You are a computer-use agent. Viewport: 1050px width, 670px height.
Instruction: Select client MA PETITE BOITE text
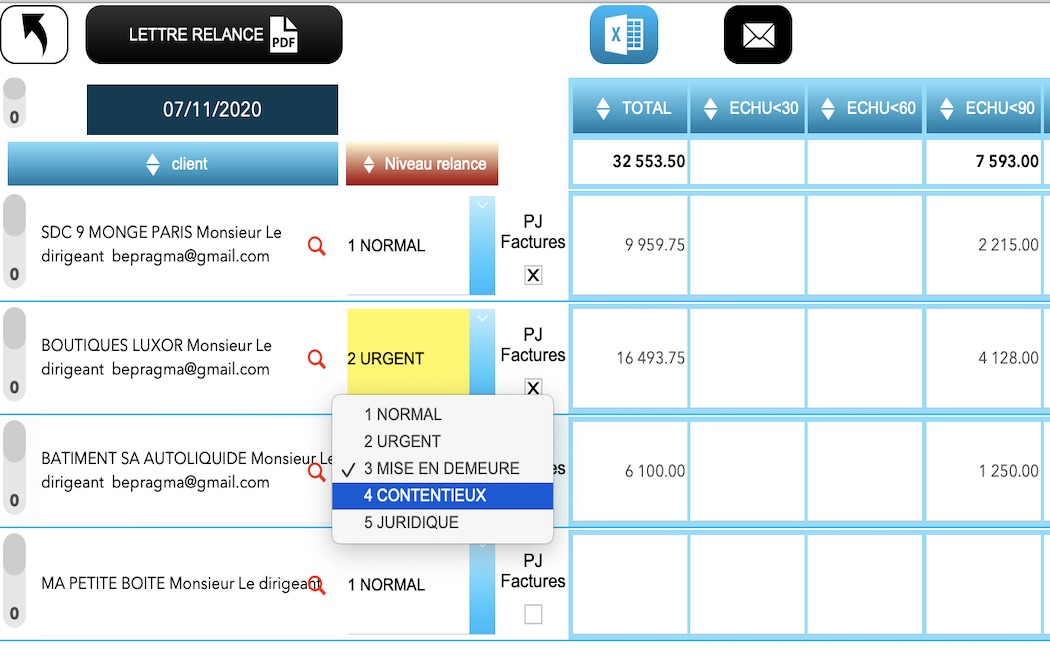pyautogui.click(x=181, y=584)
